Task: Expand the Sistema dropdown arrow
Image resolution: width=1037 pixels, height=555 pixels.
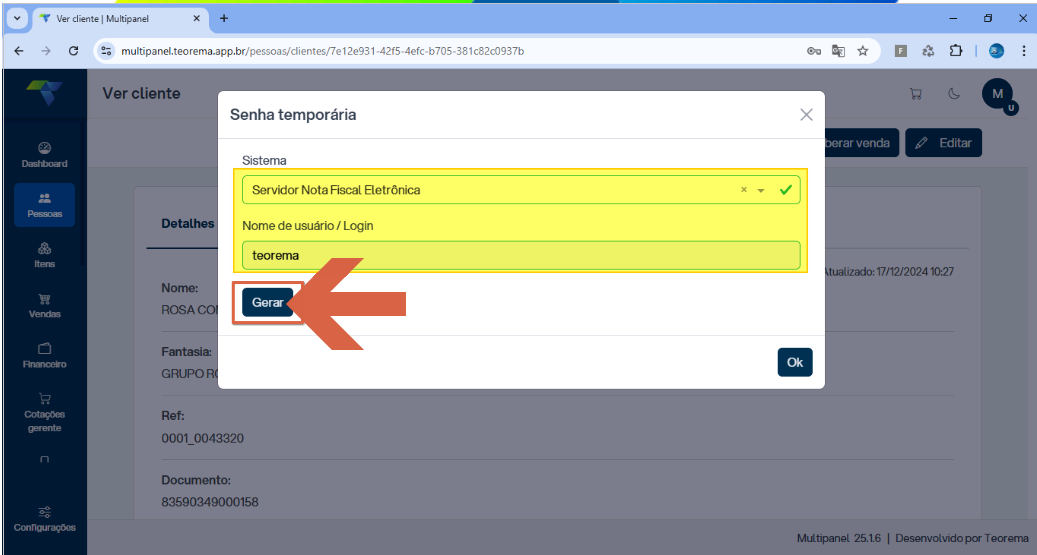Action: coord(761,191)
